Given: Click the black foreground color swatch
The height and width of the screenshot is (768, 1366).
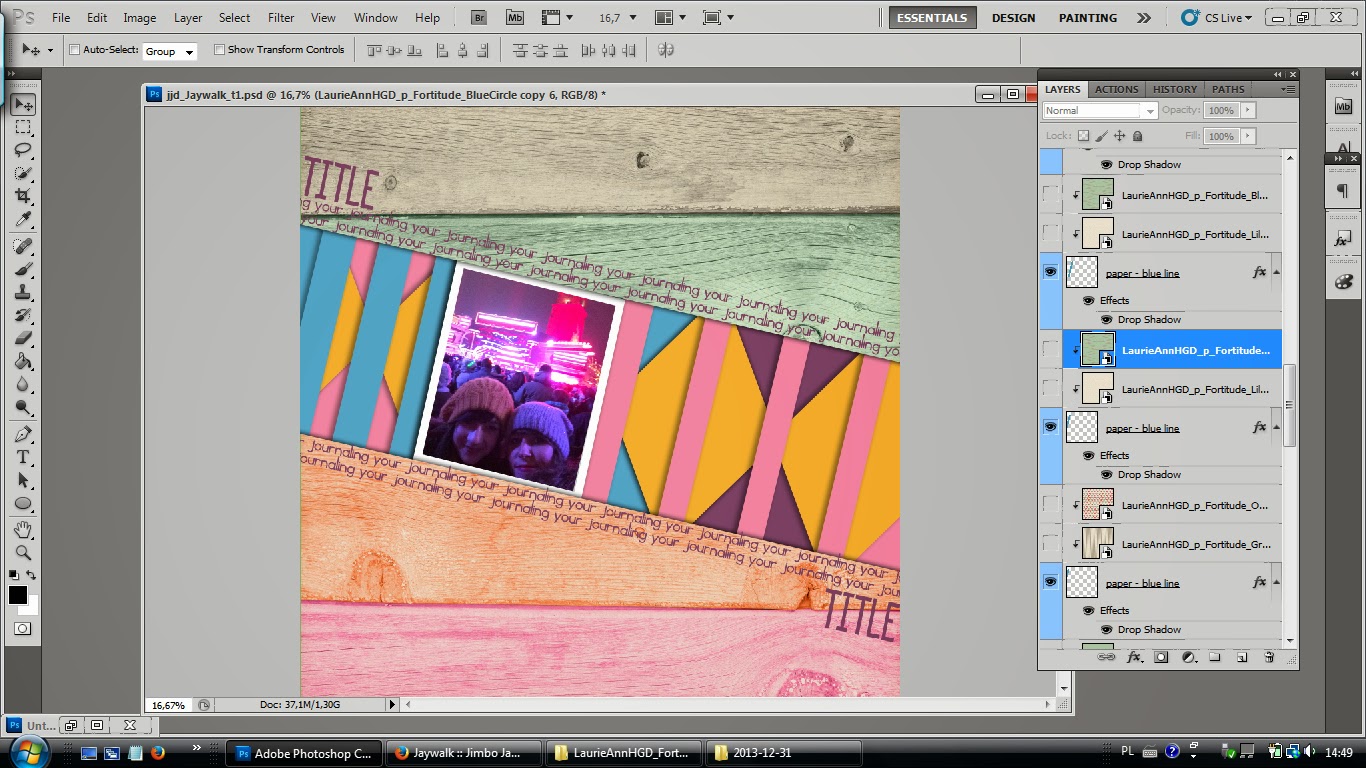Looking at the screenshot, I should (18, 595).
